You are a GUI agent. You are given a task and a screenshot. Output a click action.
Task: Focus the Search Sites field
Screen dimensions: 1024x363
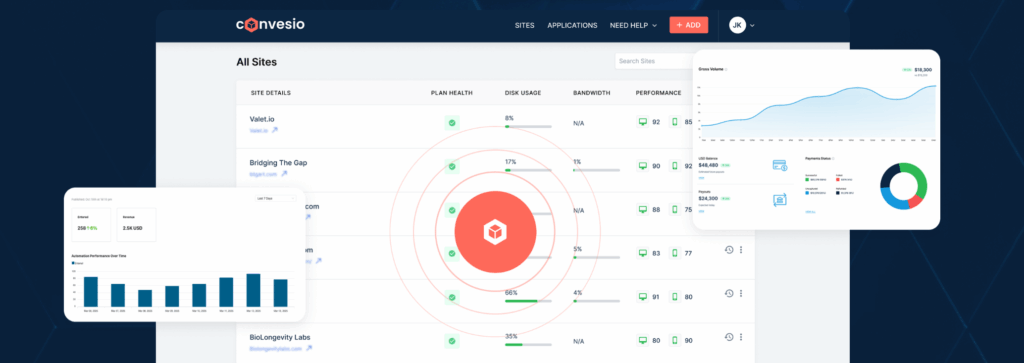click(653, 61)
